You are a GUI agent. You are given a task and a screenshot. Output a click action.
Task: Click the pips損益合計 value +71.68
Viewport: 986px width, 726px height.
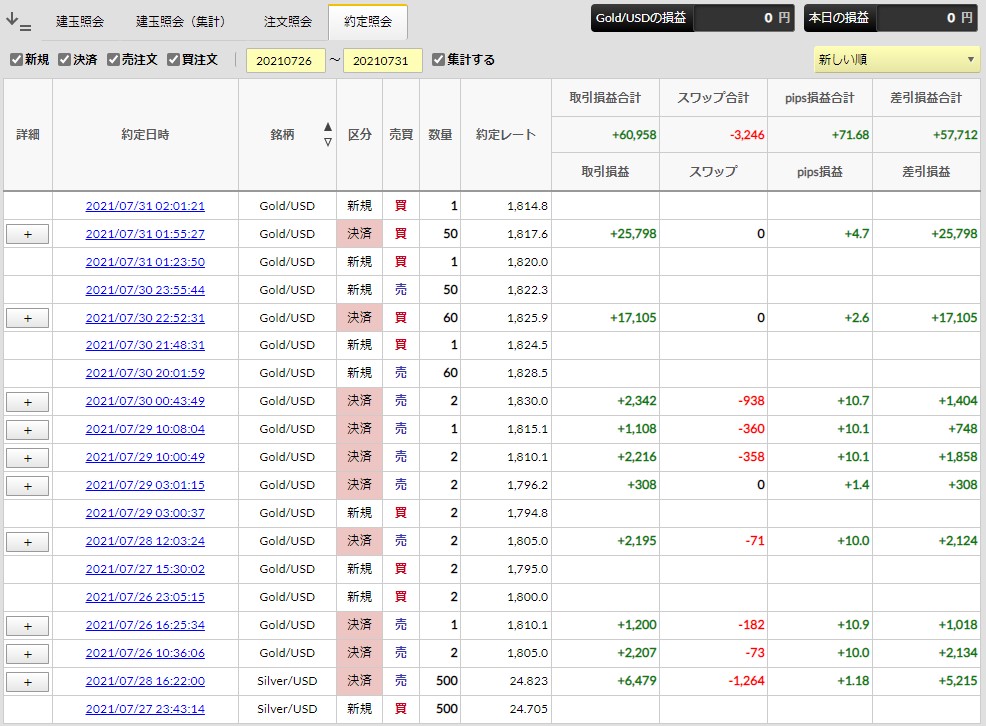pyautogui.click(x=850, y=135)
